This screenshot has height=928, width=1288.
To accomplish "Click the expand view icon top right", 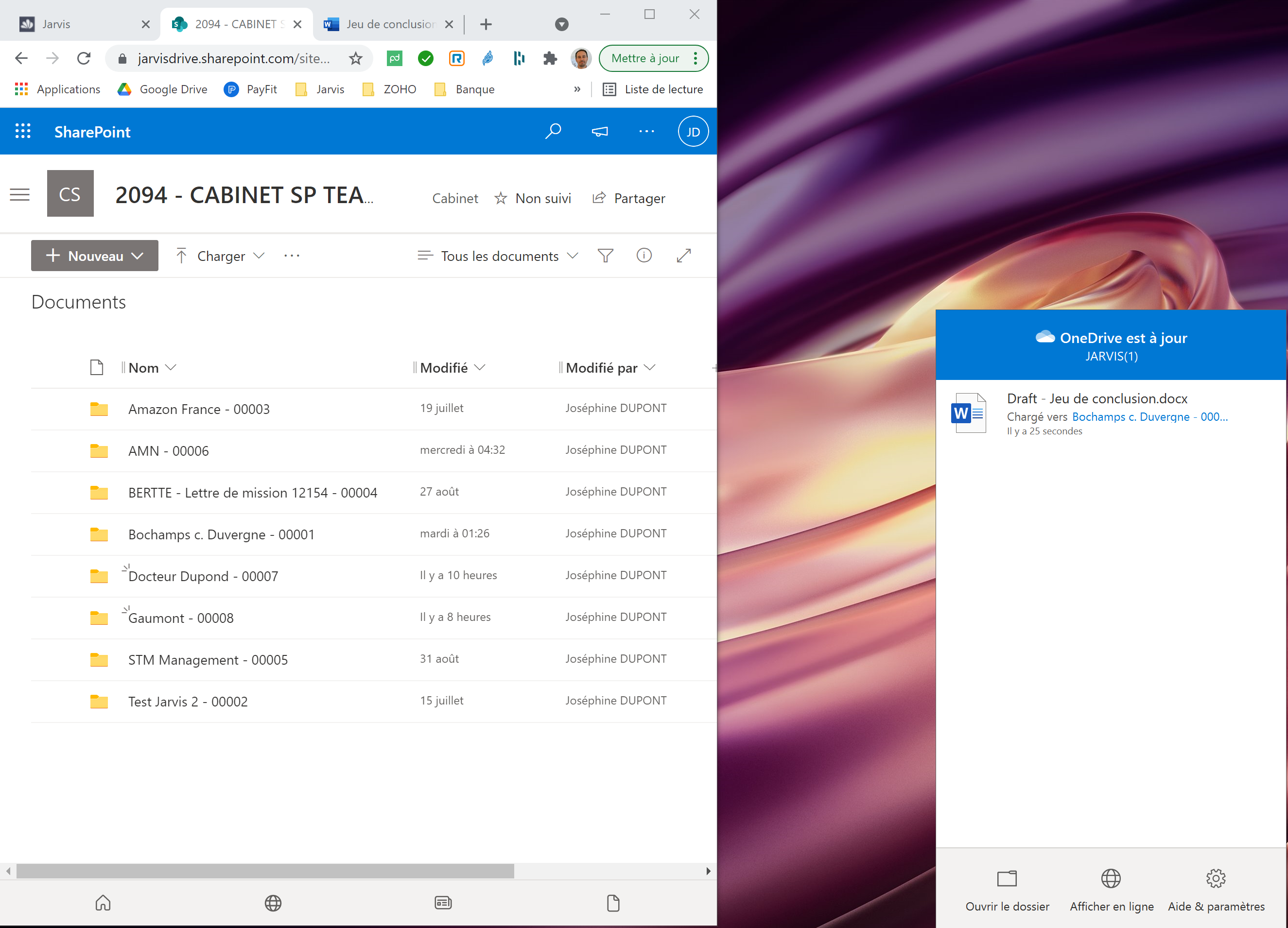I will [x=686, y=256].
